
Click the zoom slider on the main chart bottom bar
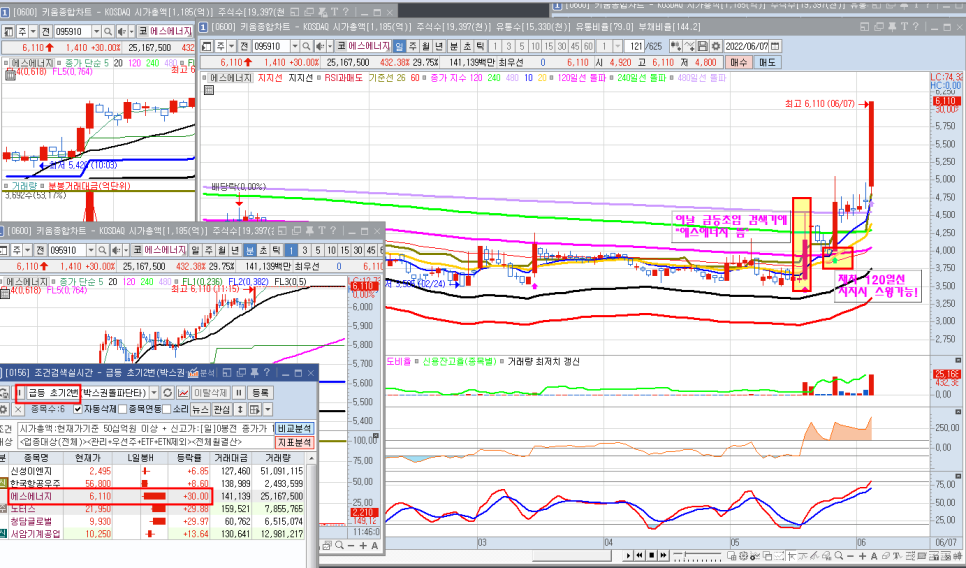696,556
